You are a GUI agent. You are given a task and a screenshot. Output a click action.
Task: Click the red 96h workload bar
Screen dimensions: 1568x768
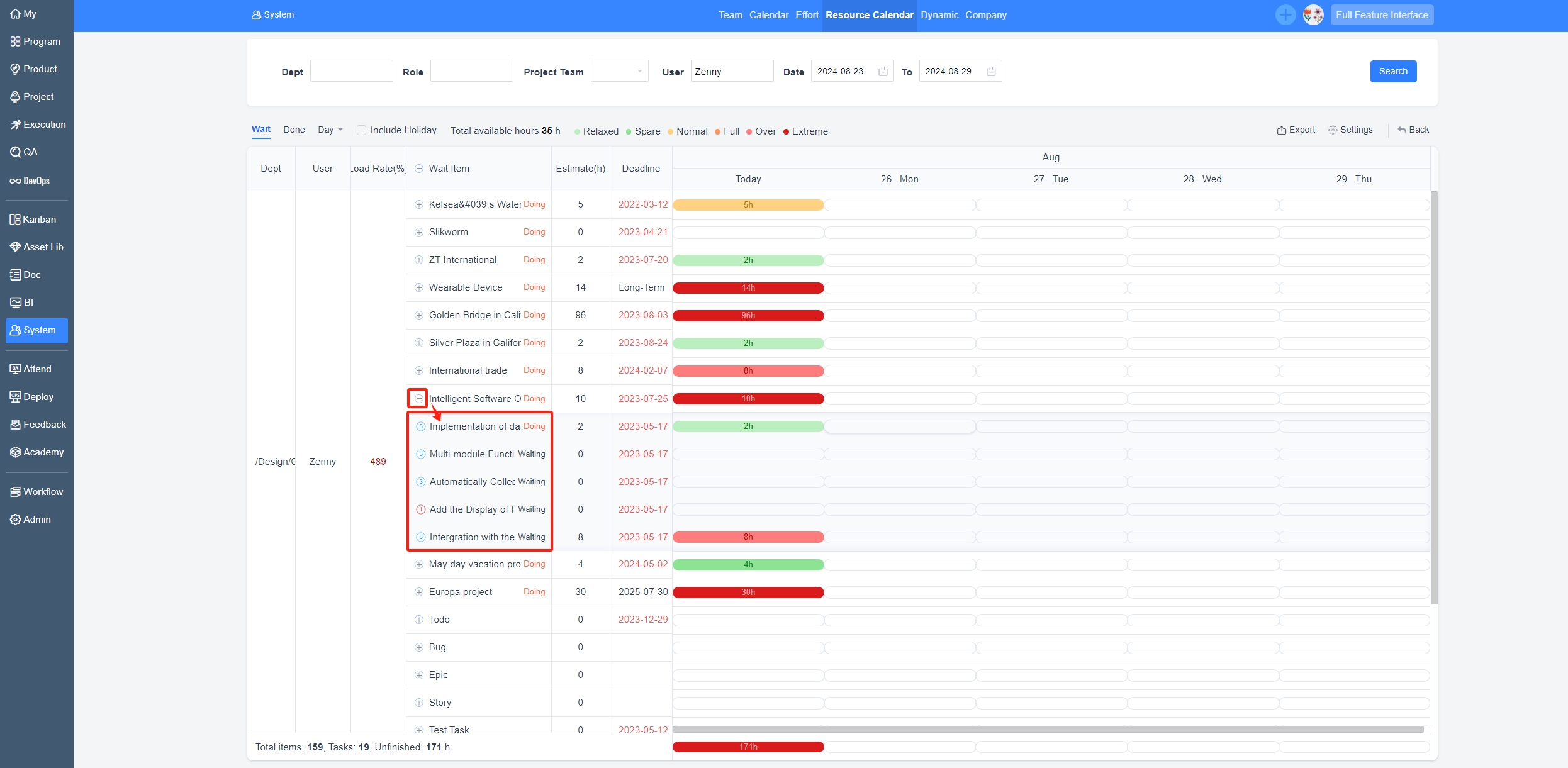(748, 316)
